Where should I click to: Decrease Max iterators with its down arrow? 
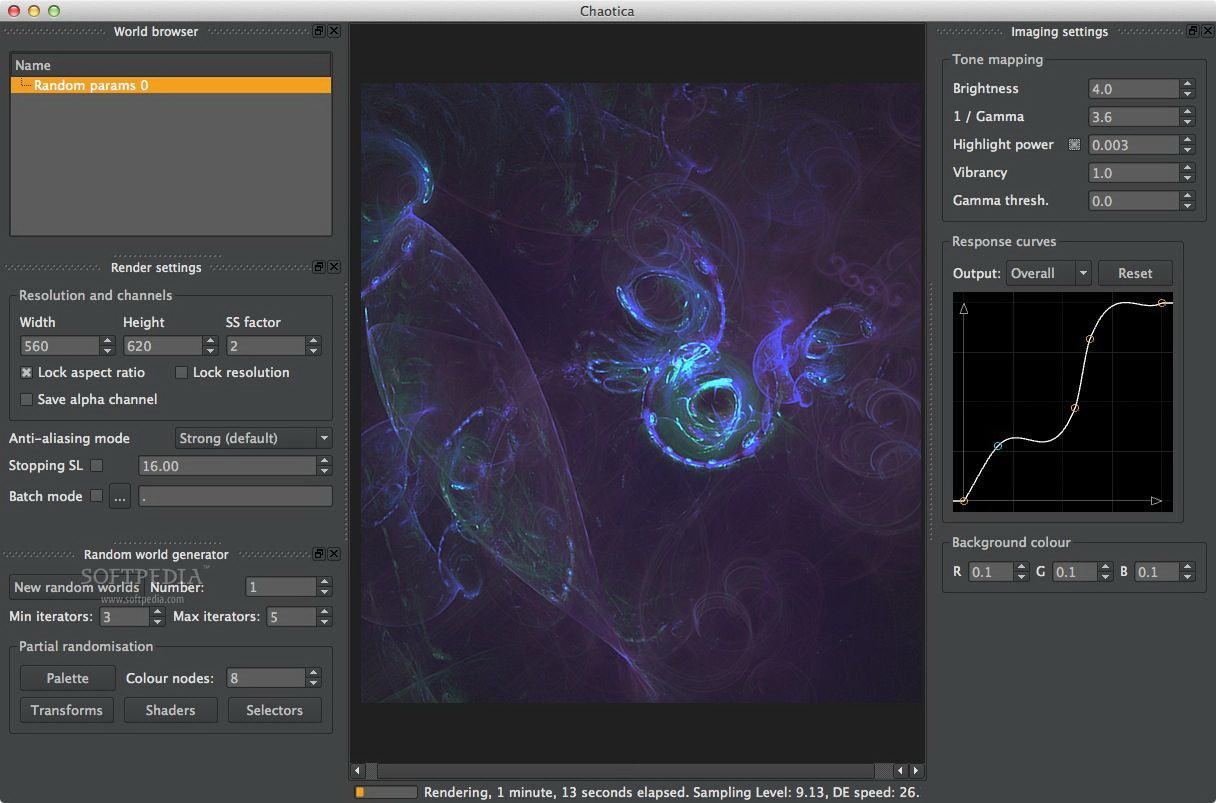(324, 622)
